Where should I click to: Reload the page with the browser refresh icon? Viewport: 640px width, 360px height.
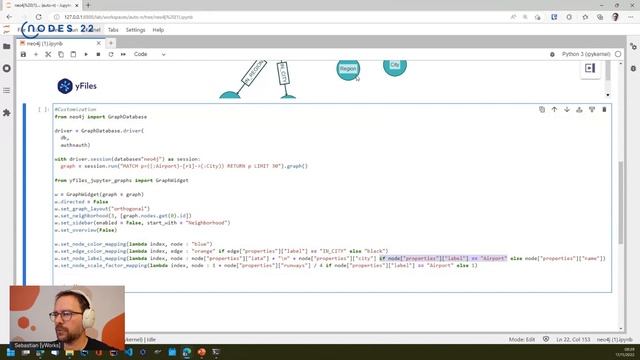38,17
